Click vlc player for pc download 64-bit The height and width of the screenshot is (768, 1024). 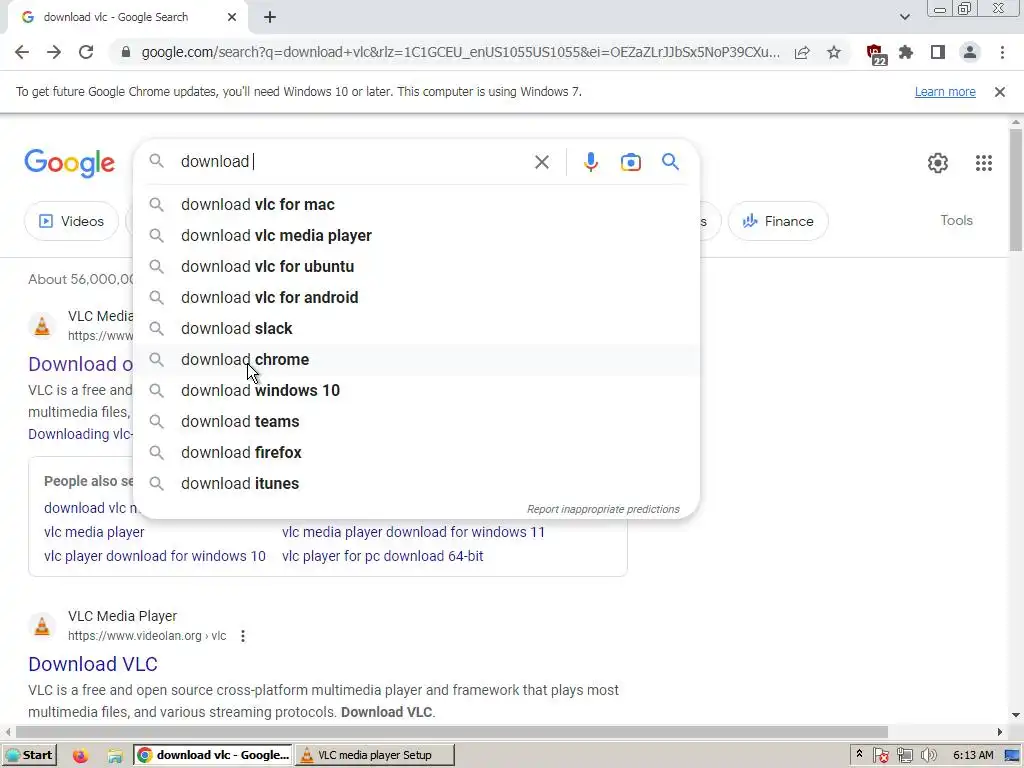[383, 556]
